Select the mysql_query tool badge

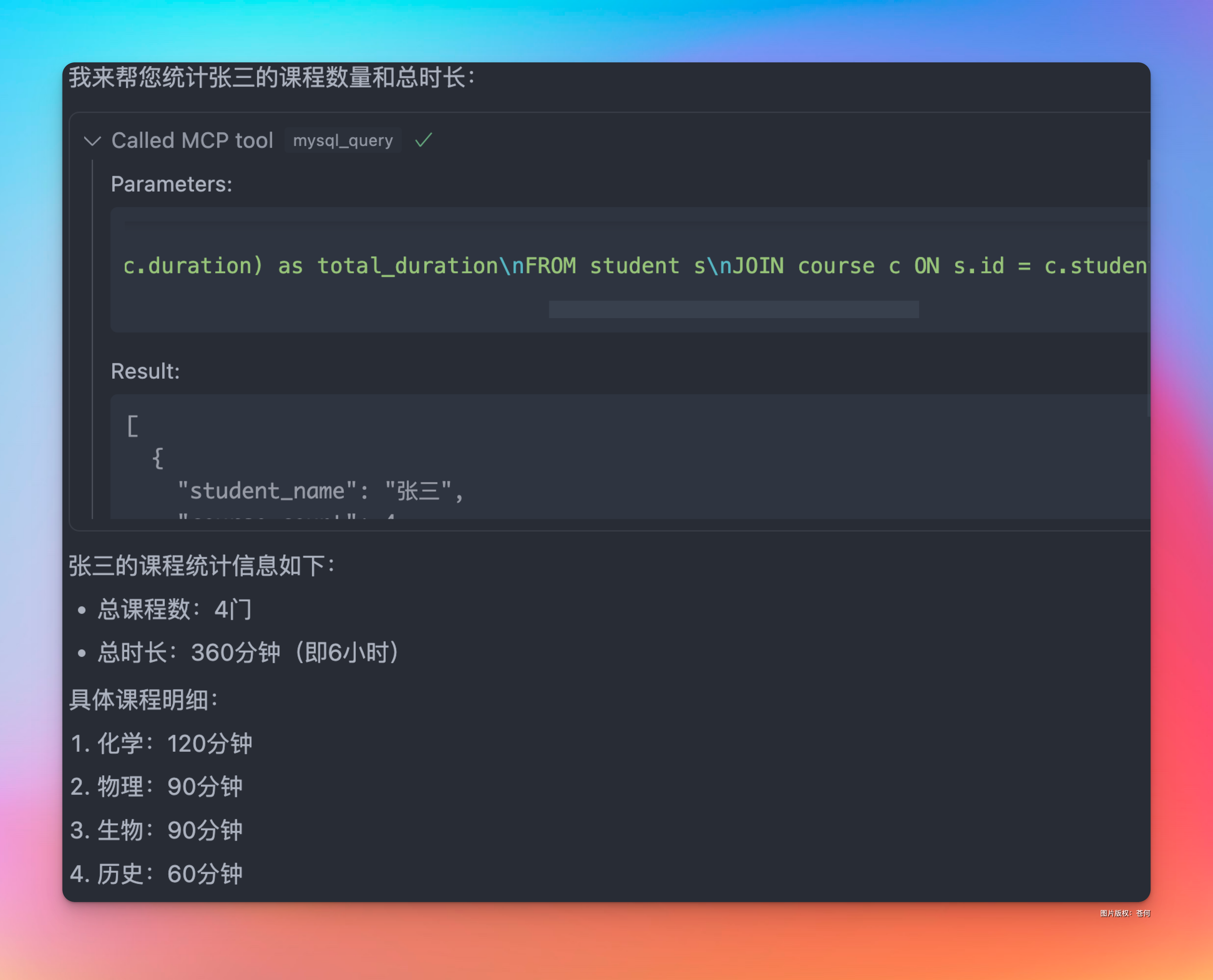(x=343, y=141)
